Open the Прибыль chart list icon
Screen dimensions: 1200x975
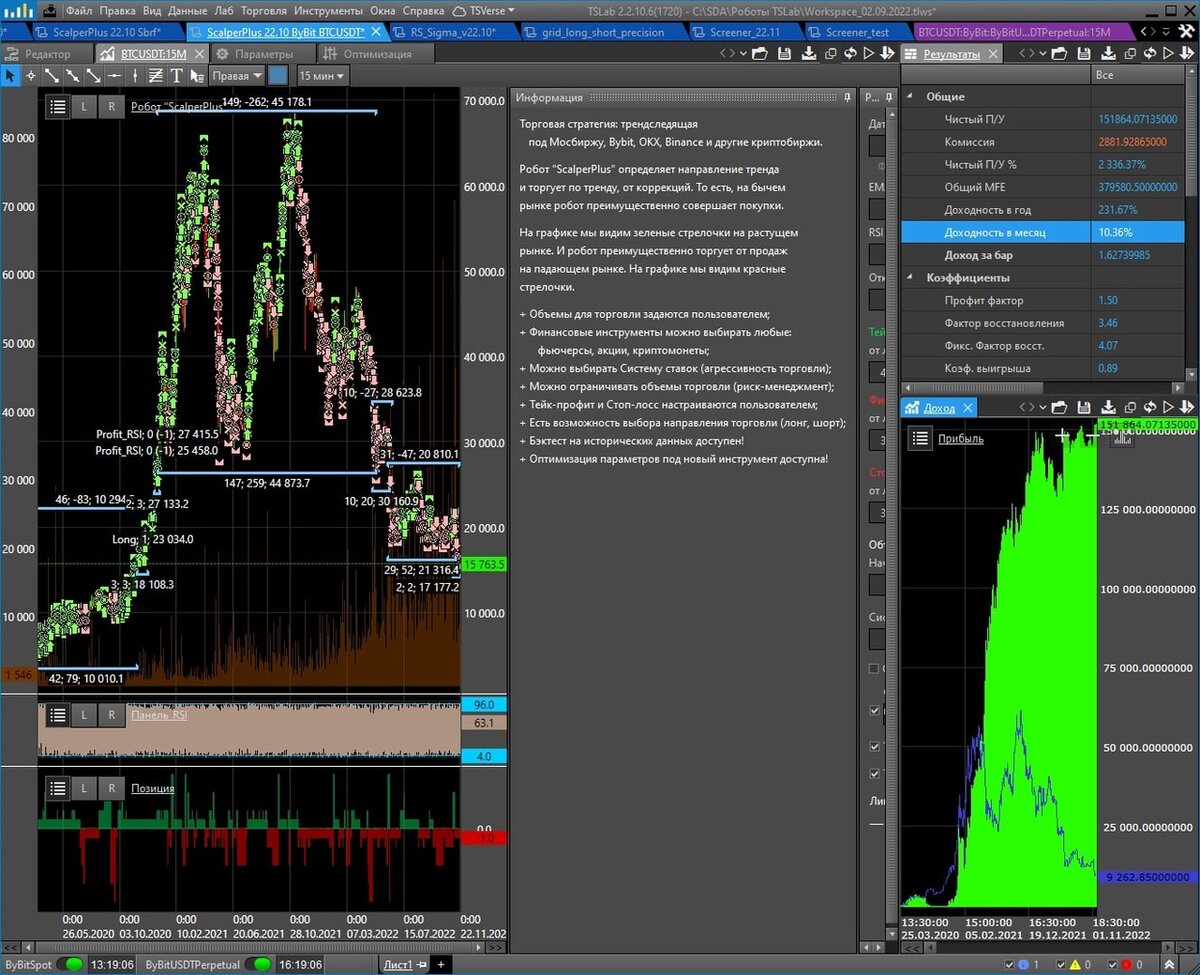click(921, 438)
